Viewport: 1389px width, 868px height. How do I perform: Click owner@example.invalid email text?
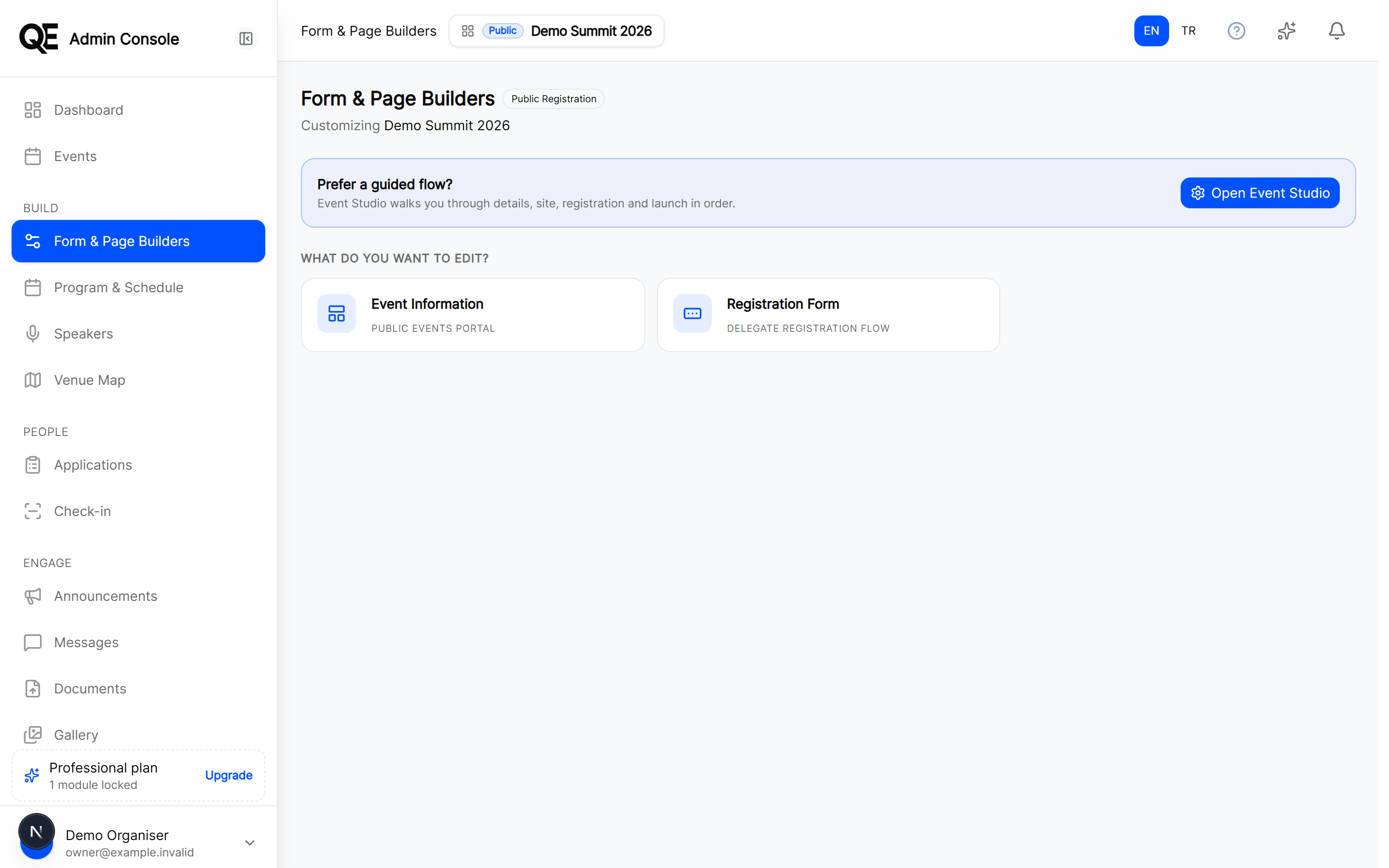click(x=130, y=852)
